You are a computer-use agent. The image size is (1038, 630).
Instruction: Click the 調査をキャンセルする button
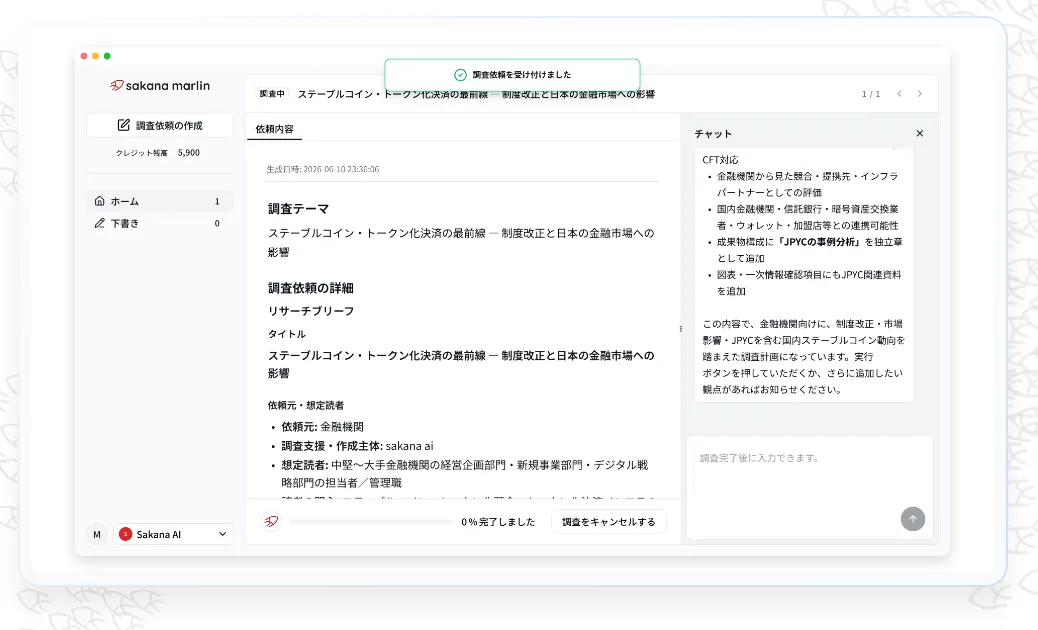608,521
